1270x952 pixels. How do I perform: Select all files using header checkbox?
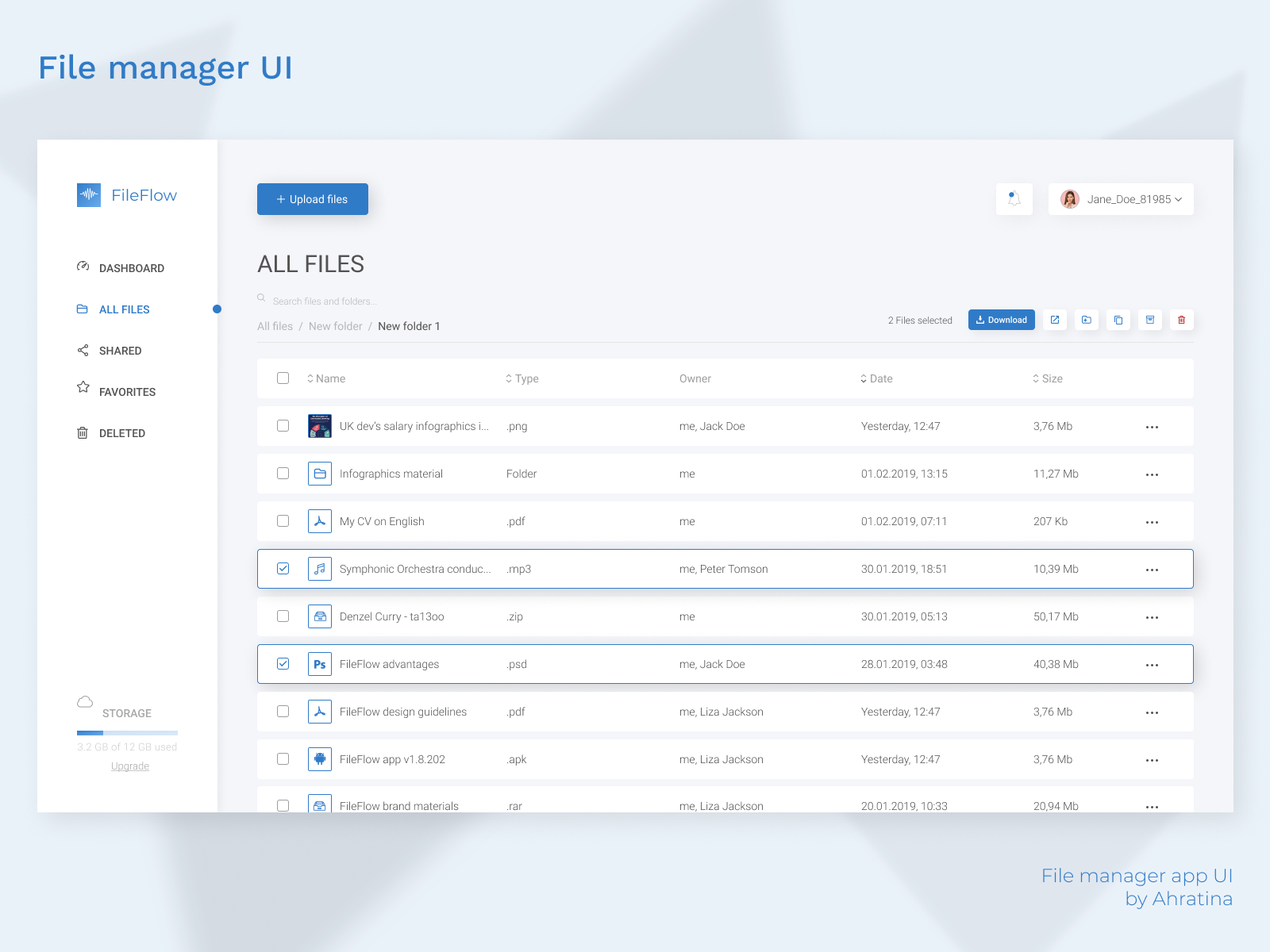click(x=283, y=378)
